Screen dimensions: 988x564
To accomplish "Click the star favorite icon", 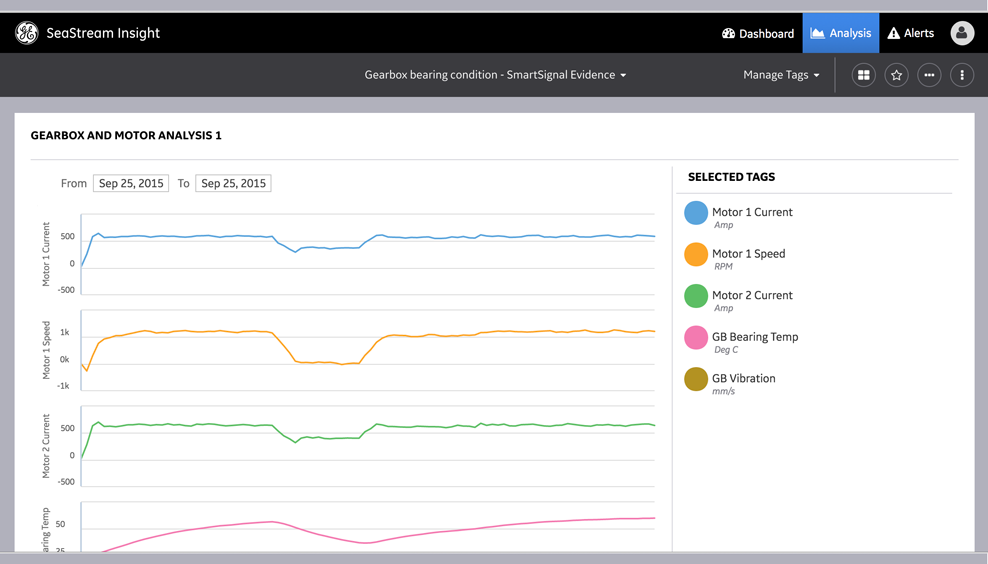I will [896, 75].
